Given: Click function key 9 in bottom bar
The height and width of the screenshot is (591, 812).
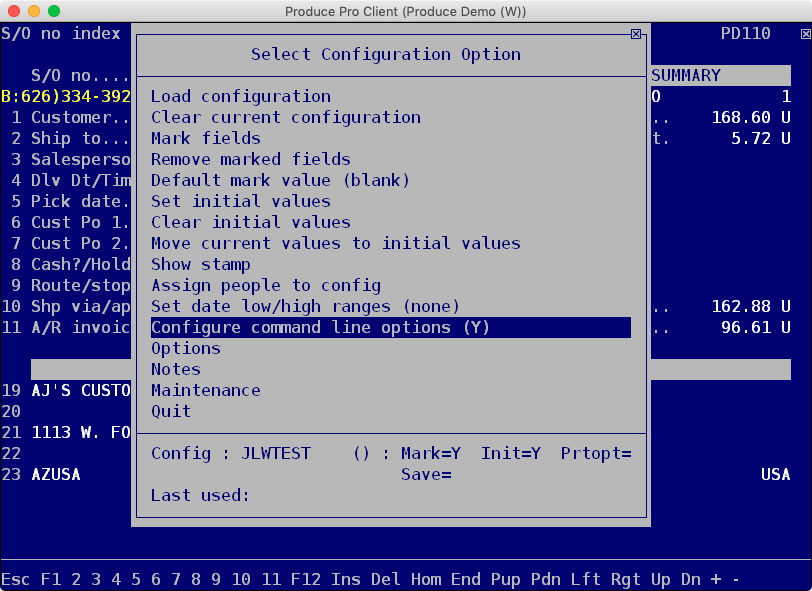Looking at the screenshot, I should pyautogui.click(x=216, y=579).
